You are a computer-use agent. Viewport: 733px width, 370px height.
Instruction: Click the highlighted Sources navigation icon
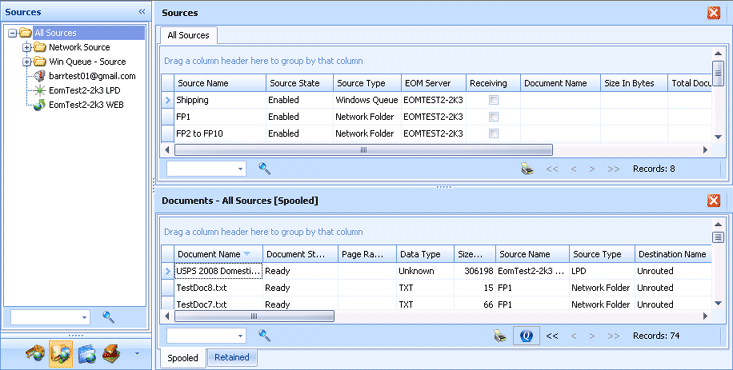point(61,354)
